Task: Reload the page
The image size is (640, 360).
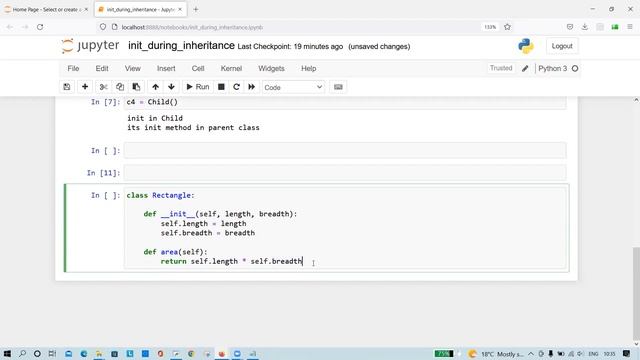Action: point(40,27)
